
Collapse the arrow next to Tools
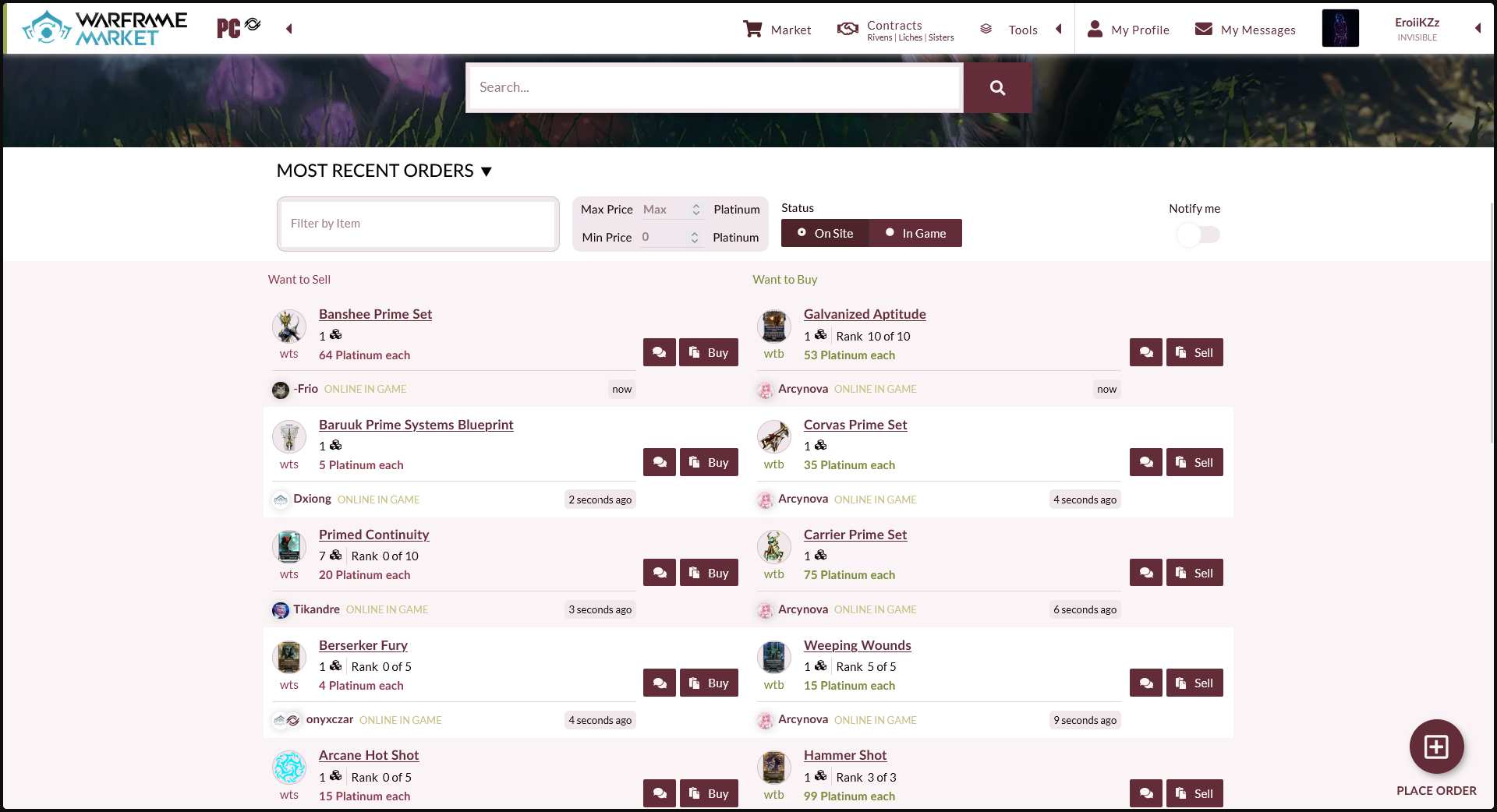(1059, 29)
